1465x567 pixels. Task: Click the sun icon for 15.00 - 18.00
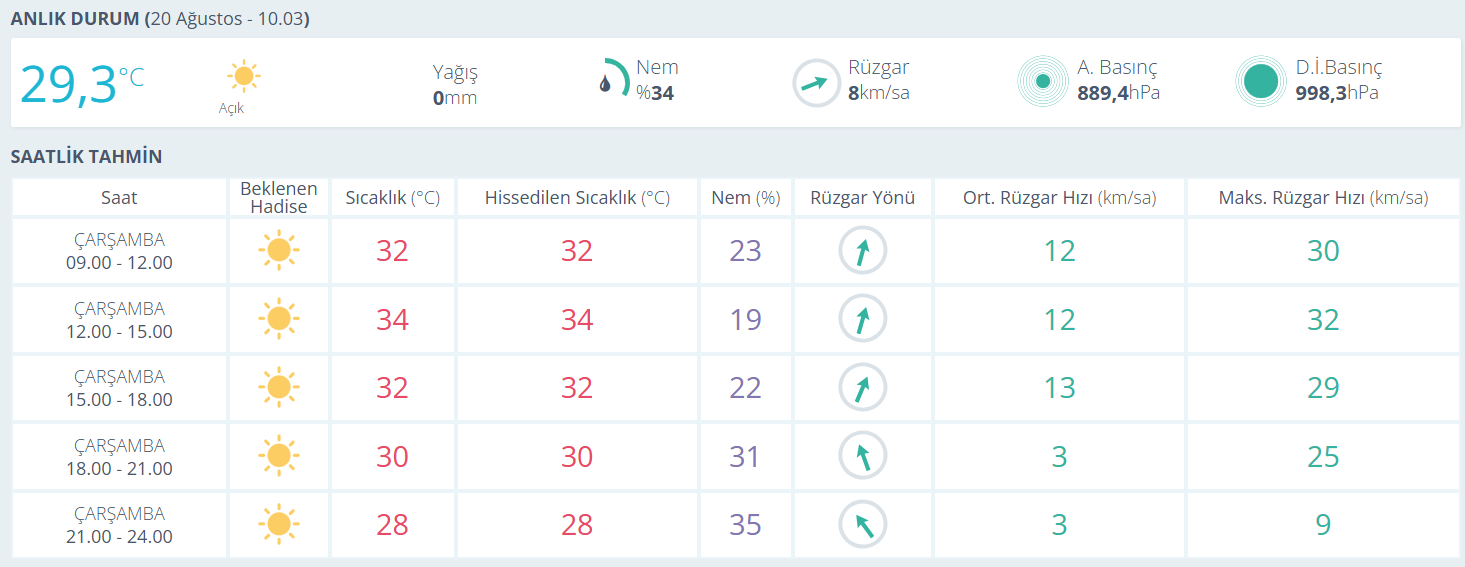(x=278, y=388)
